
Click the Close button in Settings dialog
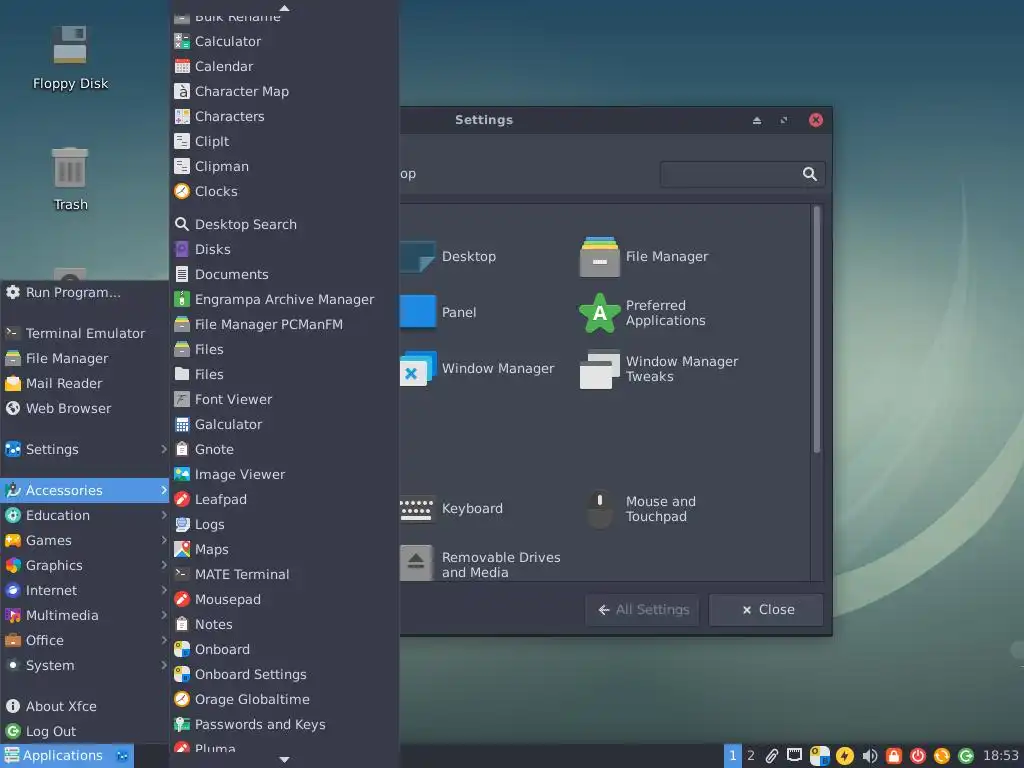tap(766, 610)
